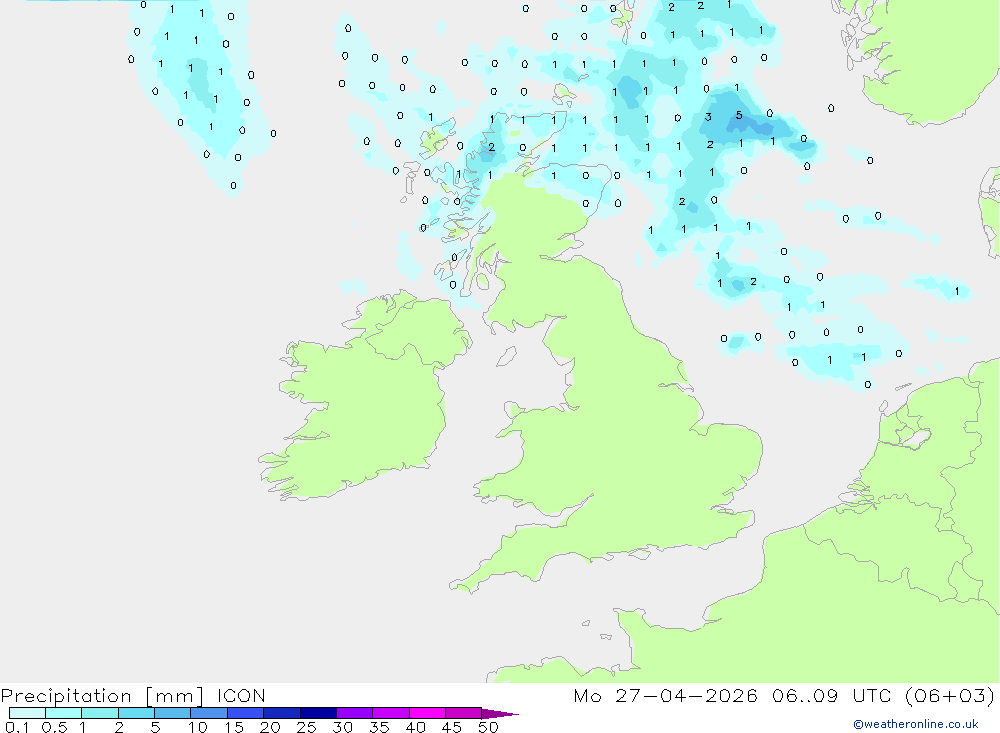Screen dimensions: 1000x733
Task: Click the legend swatch between 10 and 15
Action: 209,713
